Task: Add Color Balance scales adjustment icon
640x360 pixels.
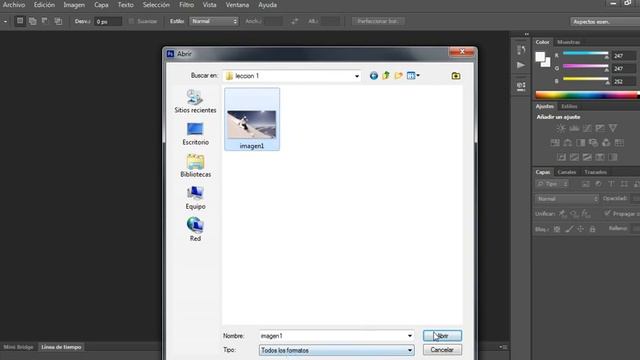Action: 568,143
